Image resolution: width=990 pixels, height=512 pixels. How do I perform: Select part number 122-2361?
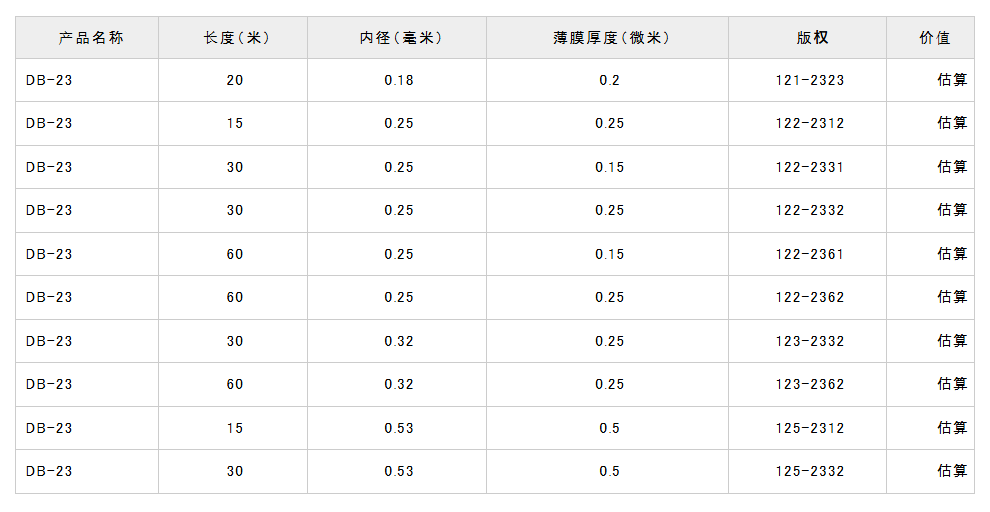[x=809, y=254]
